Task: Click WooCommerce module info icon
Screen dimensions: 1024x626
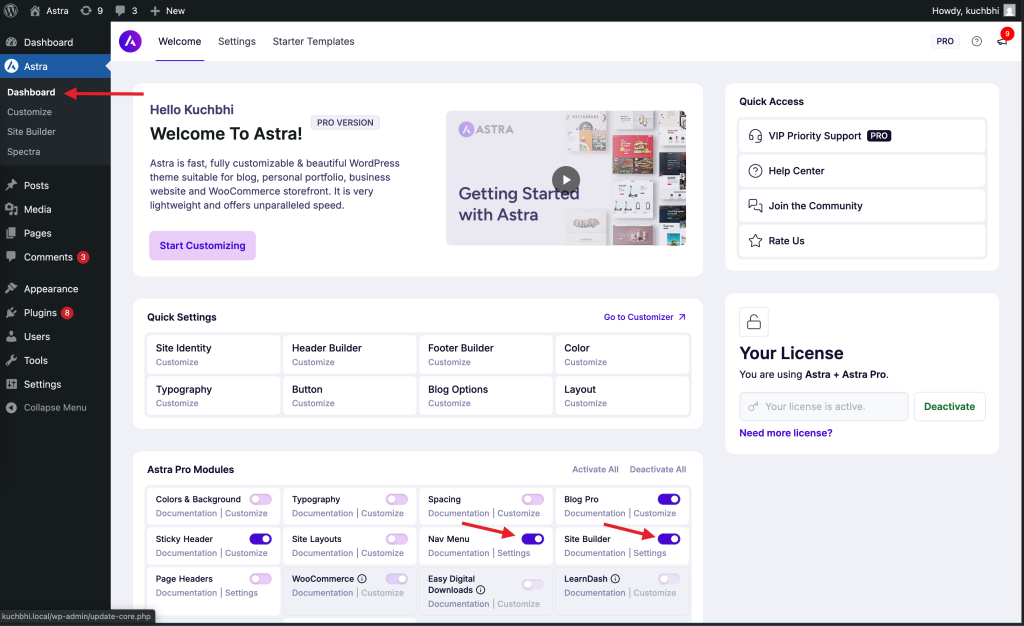Action: coord(362,579)
